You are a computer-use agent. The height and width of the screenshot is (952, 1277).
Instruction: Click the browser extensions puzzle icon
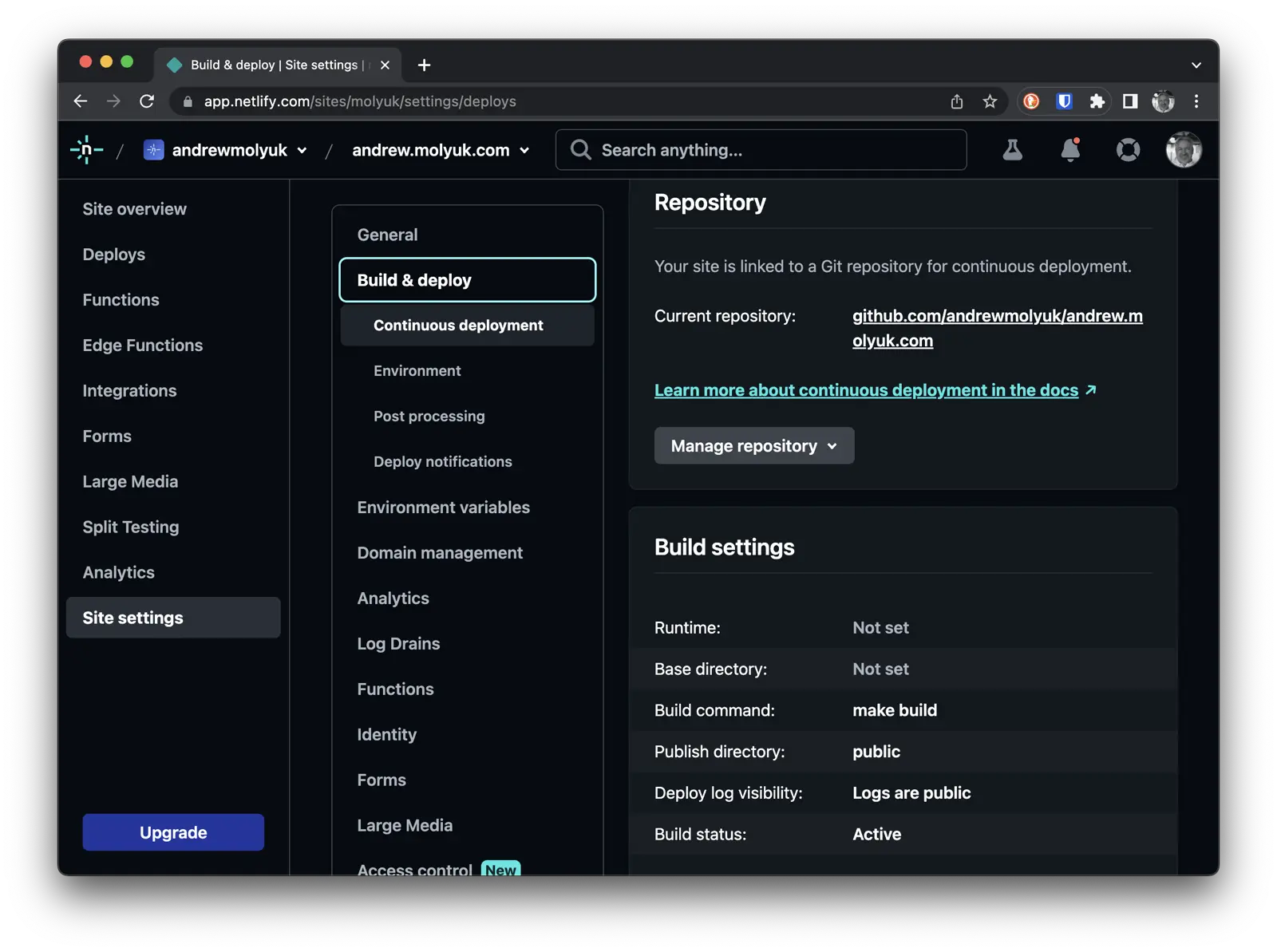tap(1097, 101)
